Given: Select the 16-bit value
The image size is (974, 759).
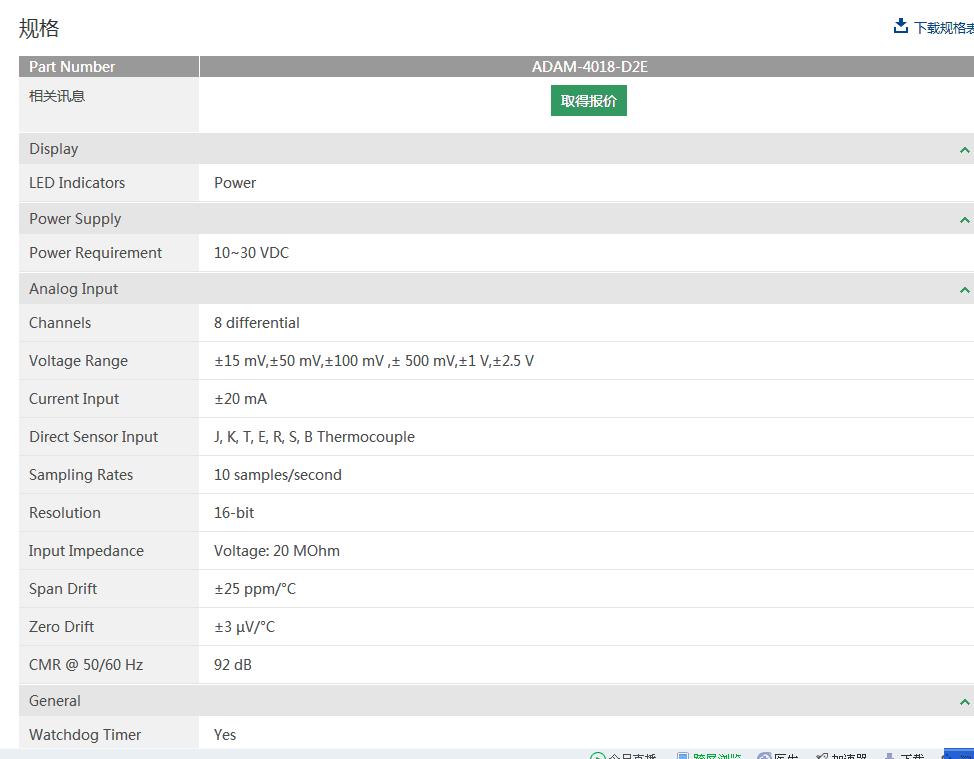Looking at the screenshot, I should click(x=234, y=512).
